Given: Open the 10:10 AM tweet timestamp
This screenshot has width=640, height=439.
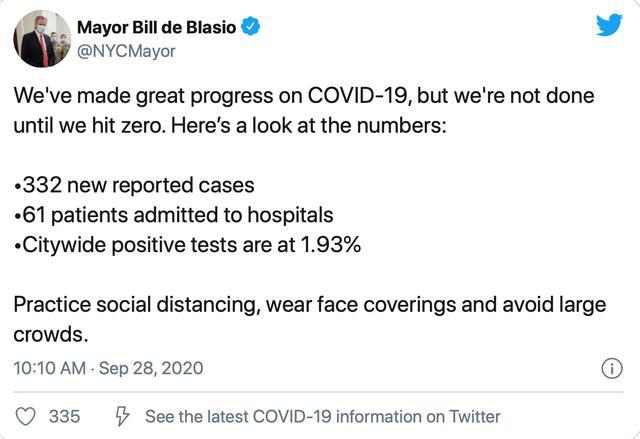Looking at the screenshot, I should [50, 368].
